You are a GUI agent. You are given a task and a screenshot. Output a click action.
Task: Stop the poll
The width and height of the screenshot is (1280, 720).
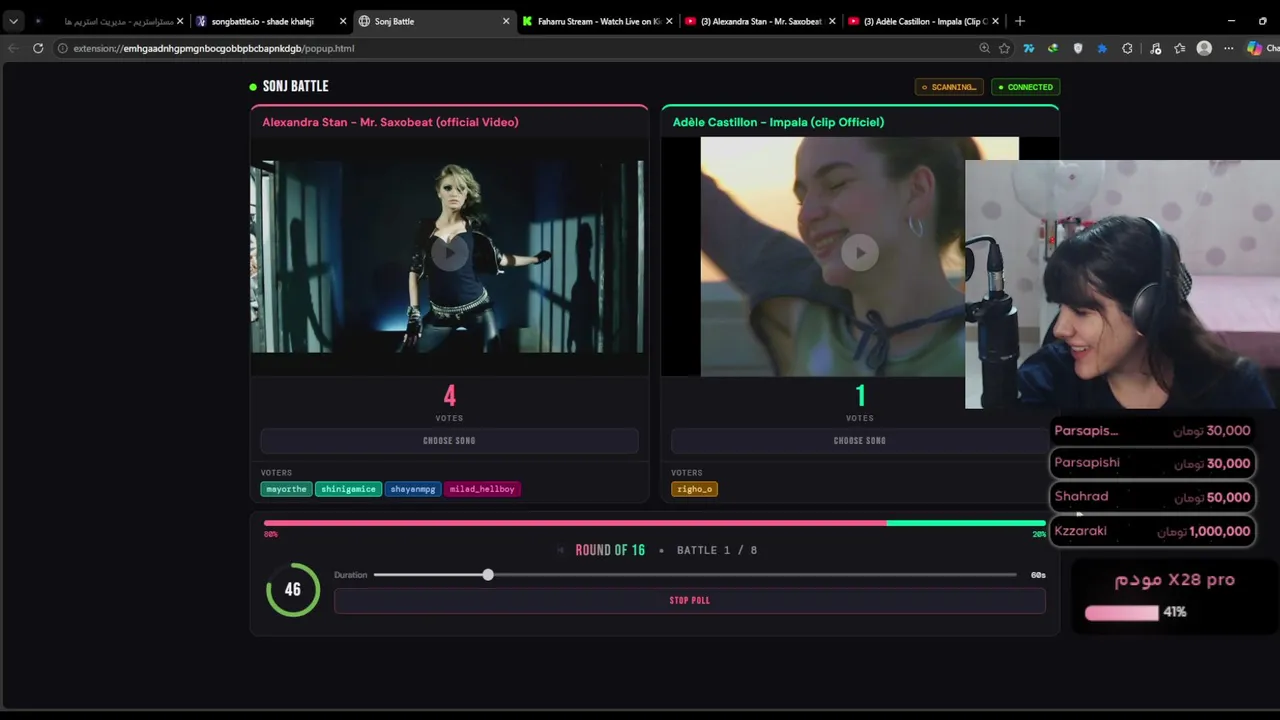690,600
